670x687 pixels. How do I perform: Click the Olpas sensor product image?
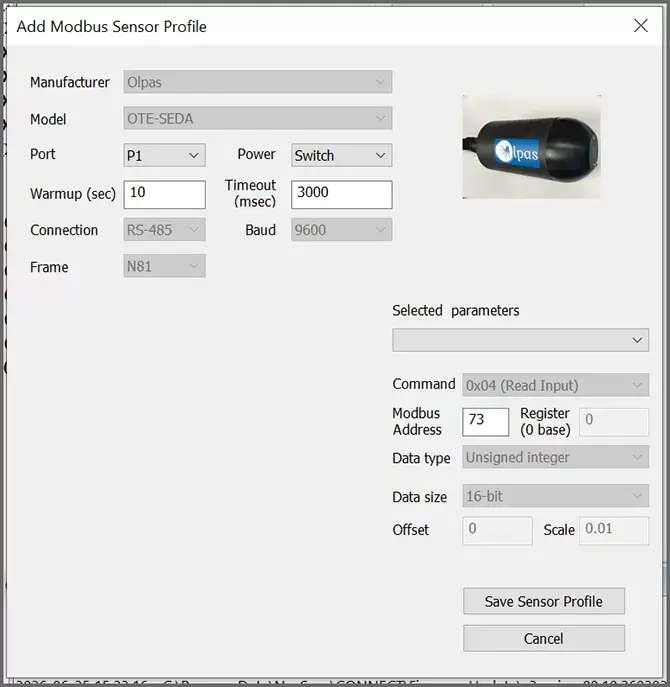coord(532,147)
